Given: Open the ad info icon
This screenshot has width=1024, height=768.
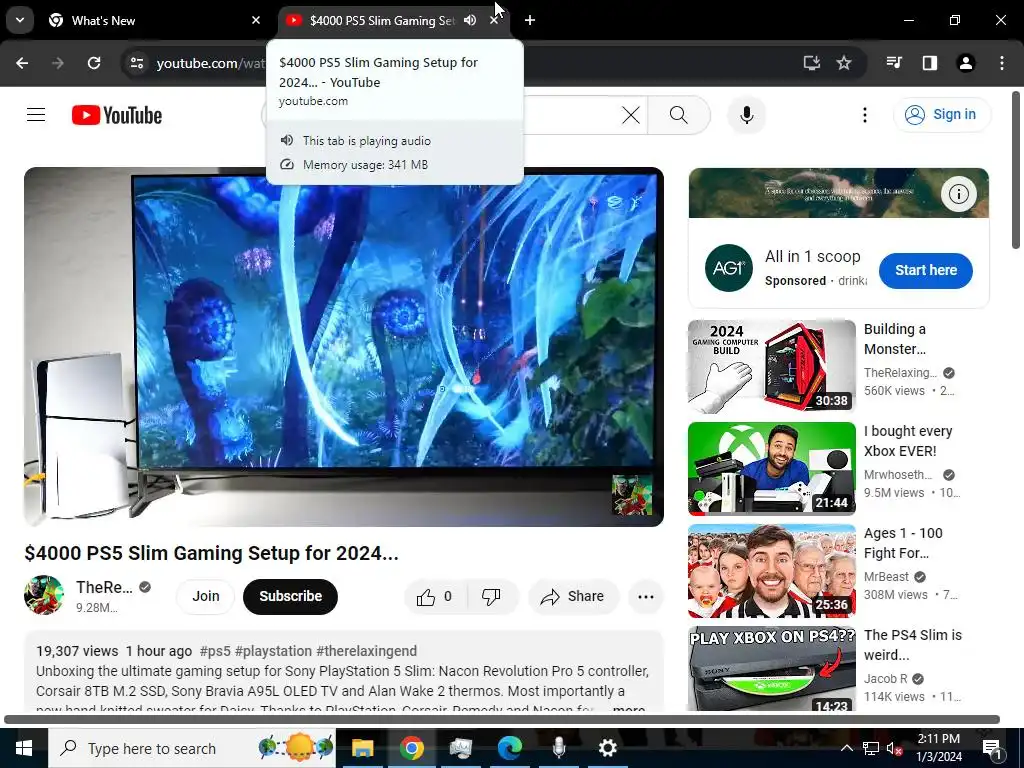Looking at the screenshot, I should 958,194.
